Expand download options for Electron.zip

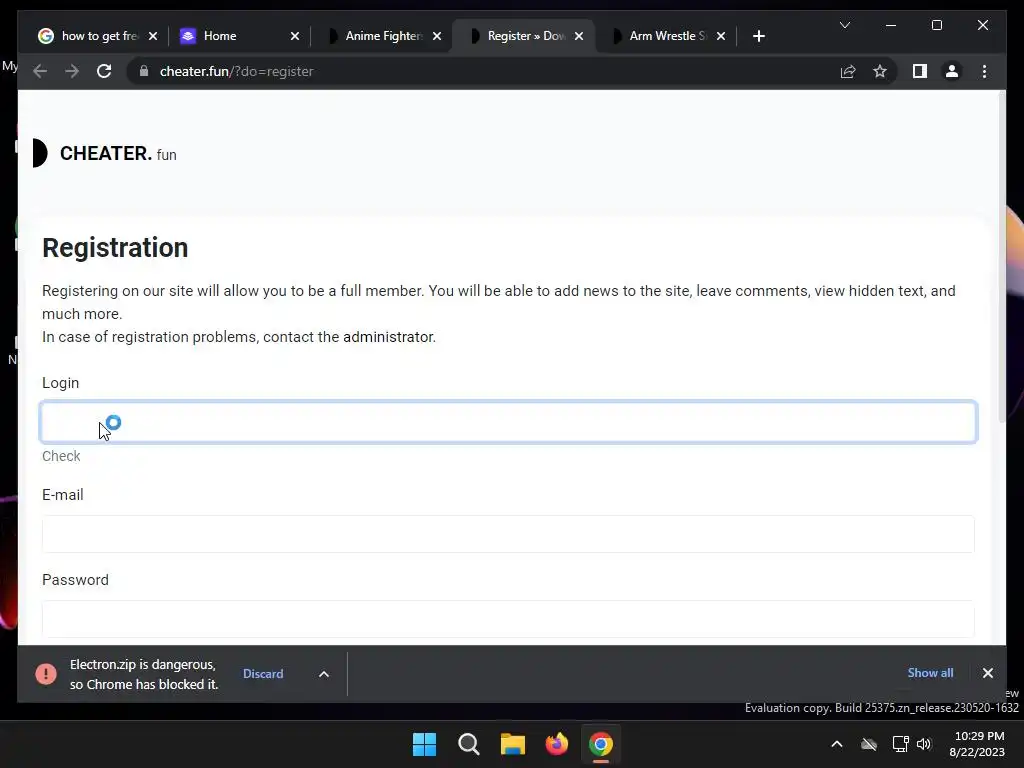tap(324, 674)
